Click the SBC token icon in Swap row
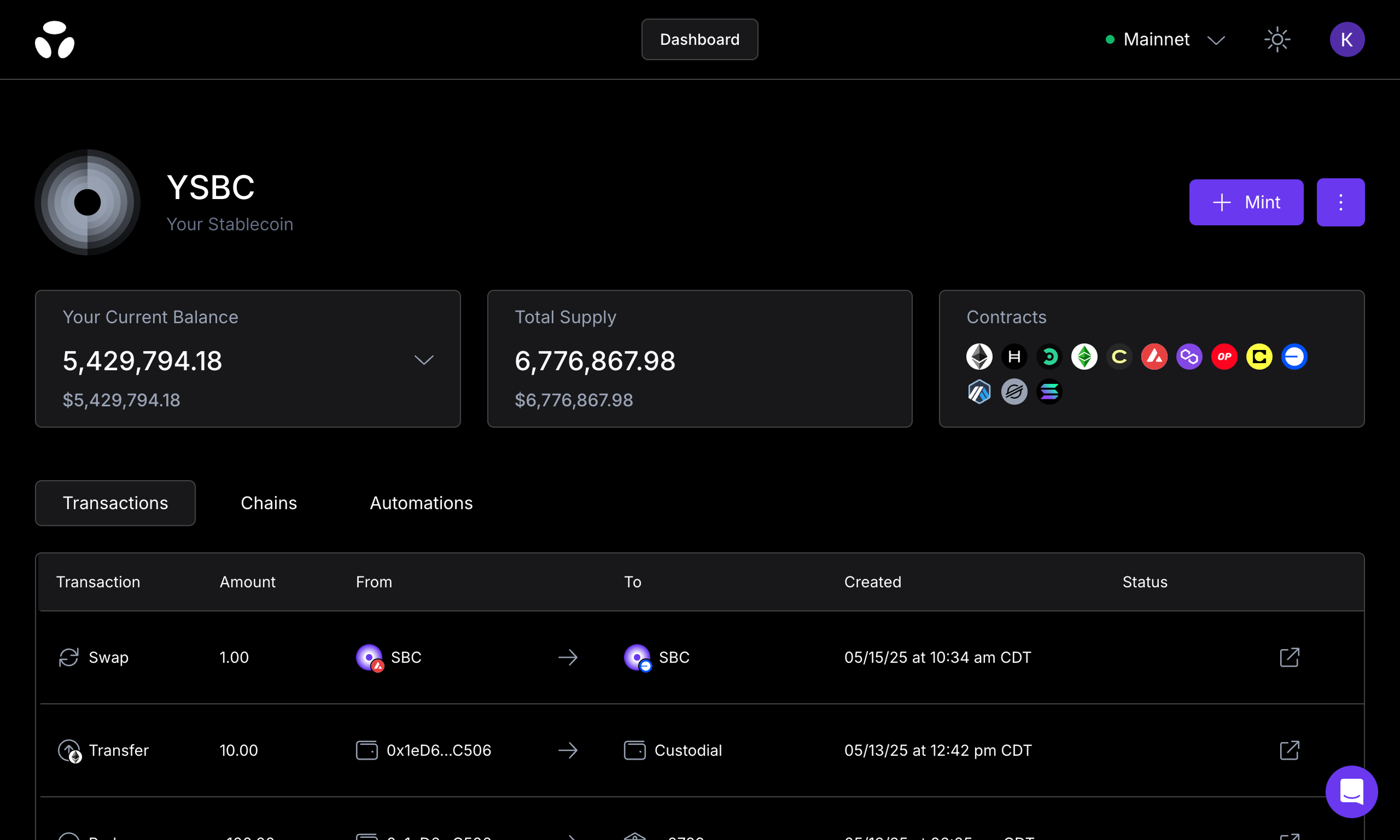 (x=369, y=657)
